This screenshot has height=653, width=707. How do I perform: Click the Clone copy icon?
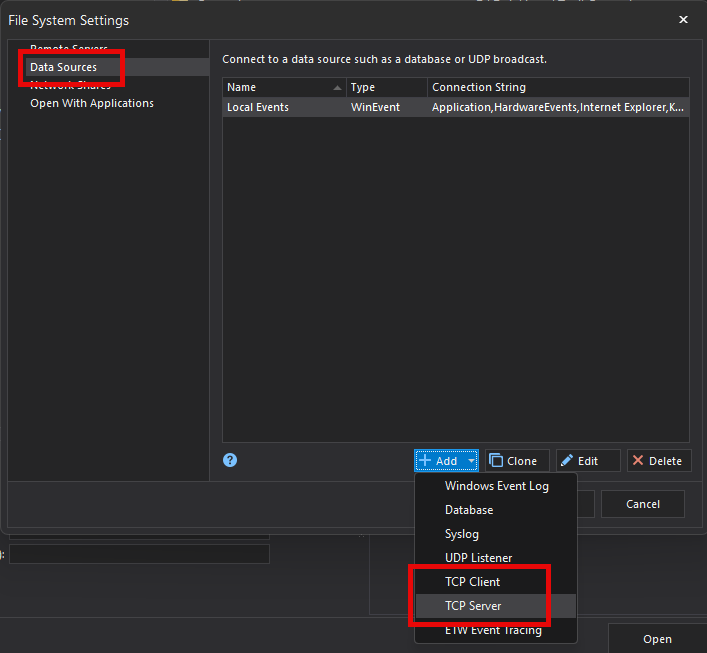[x=496, y=460]
